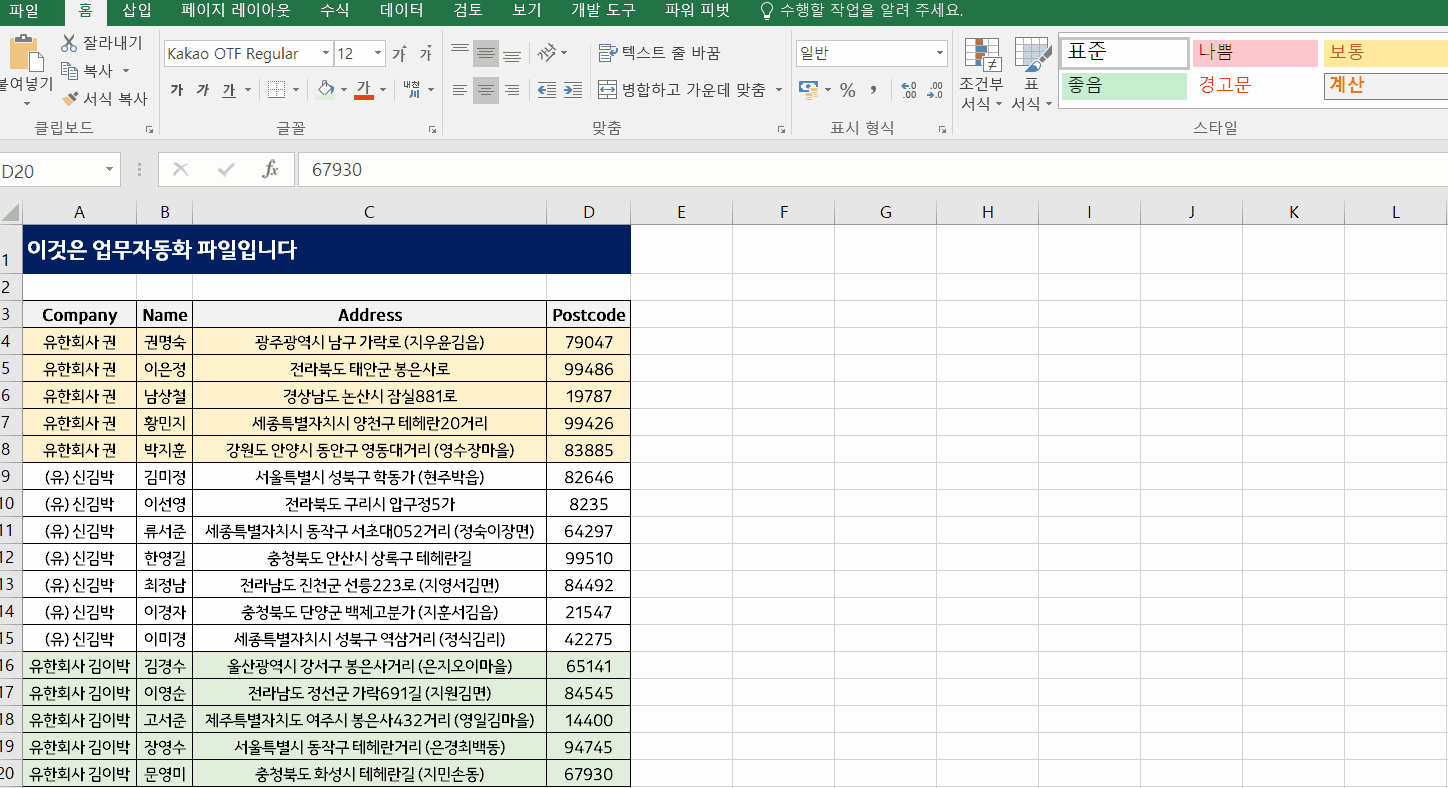Select the name cell 권명숙
This screenshot has width=1448, height=788.
(x=164, y=342)
